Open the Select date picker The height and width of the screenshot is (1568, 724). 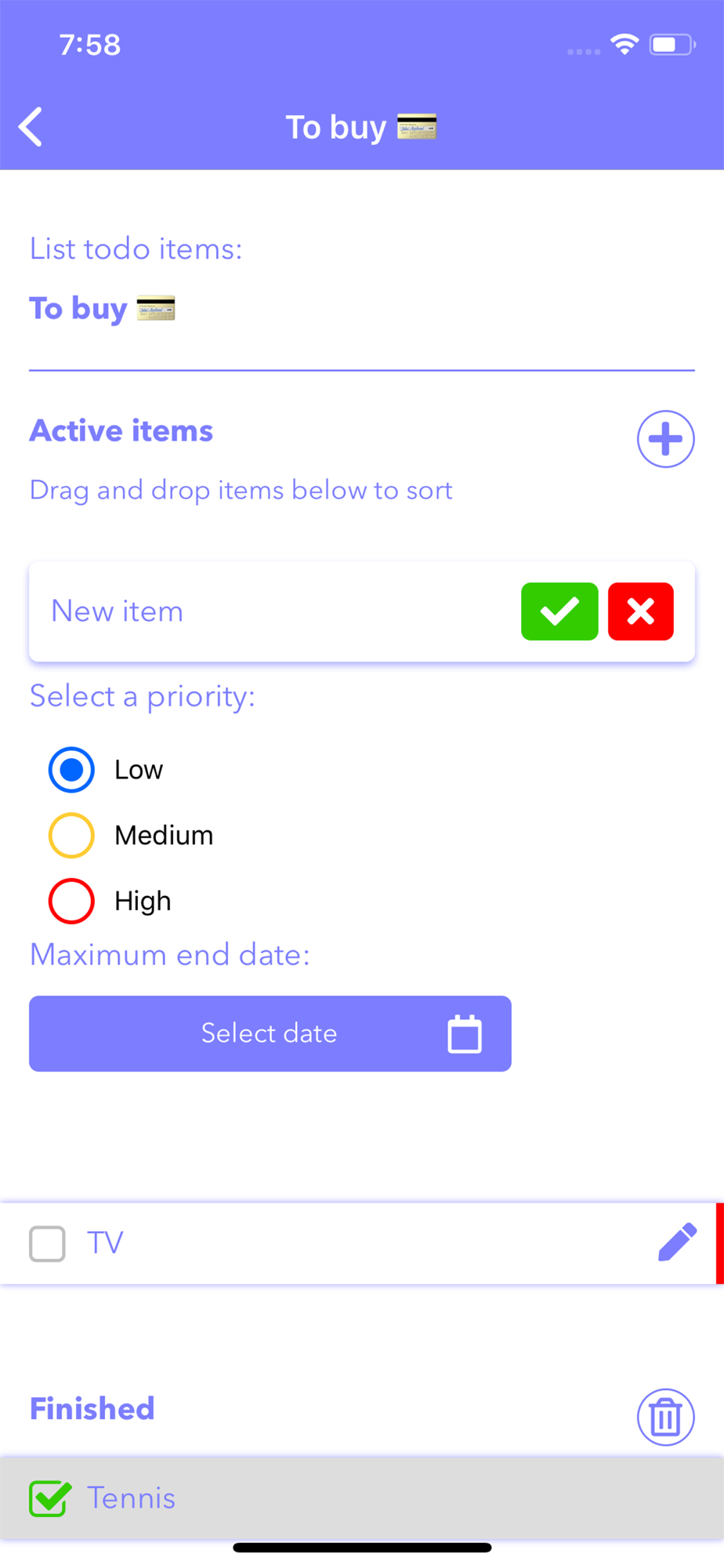pyautogui.click(x=270, y=1033)
